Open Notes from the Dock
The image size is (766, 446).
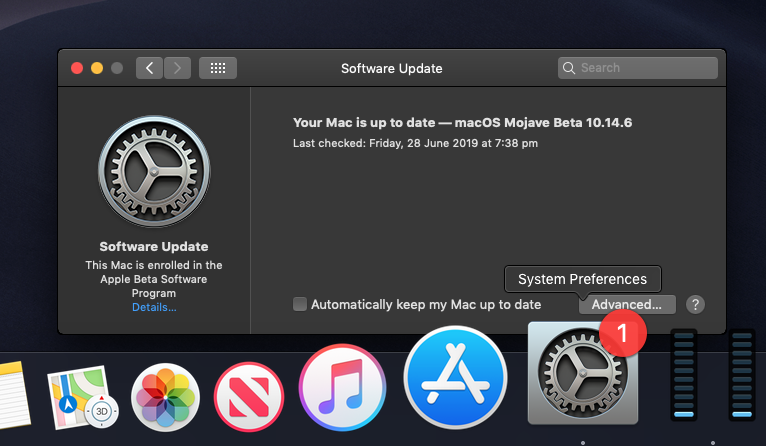click(13, 396)
